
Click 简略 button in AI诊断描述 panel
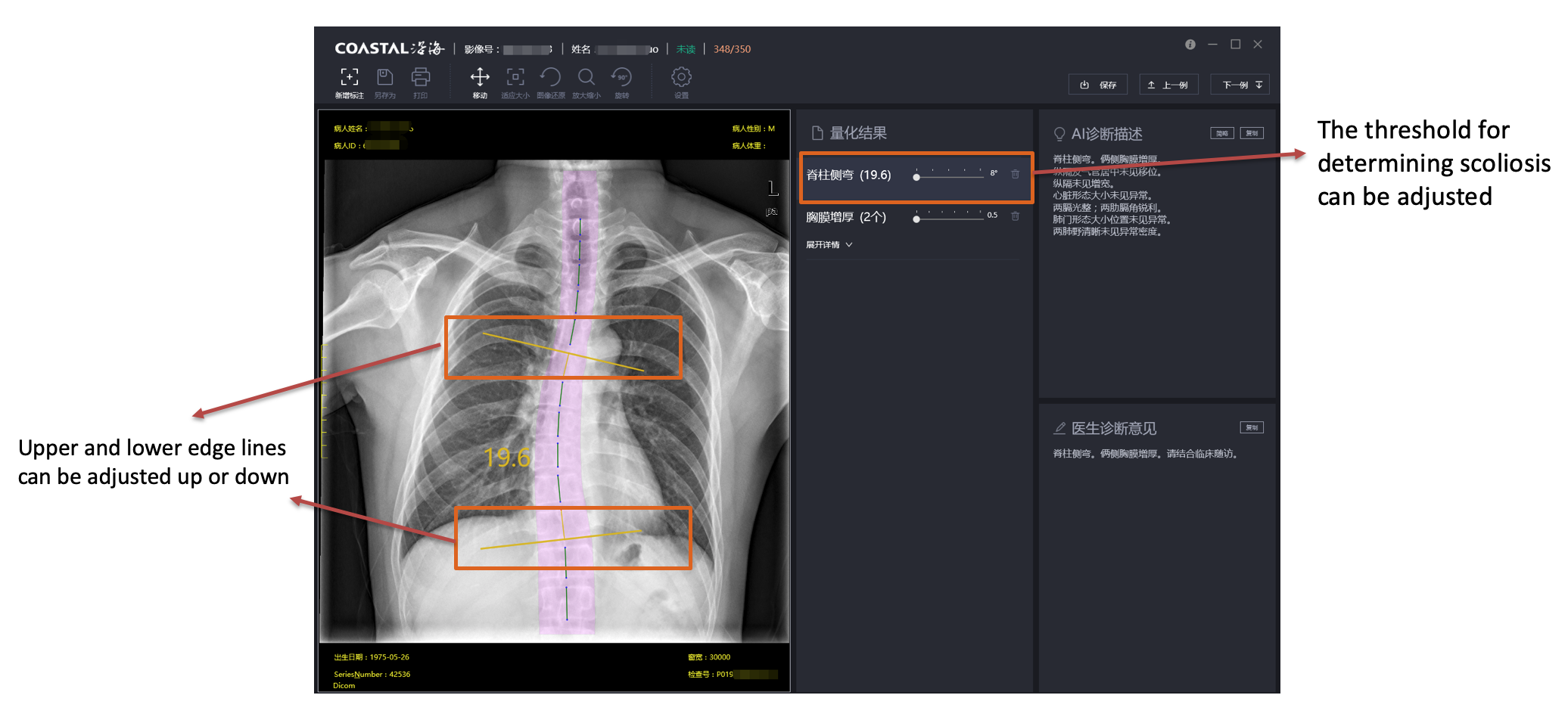click(x=1222, y=133)
